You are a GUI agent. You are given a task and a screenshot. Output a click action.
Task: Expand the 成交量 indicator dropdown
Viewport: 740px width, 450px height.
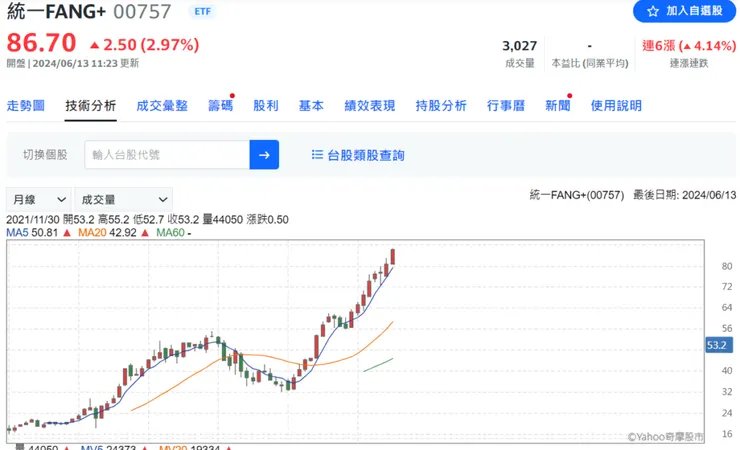pyautogui.click(x=124, y=200)
